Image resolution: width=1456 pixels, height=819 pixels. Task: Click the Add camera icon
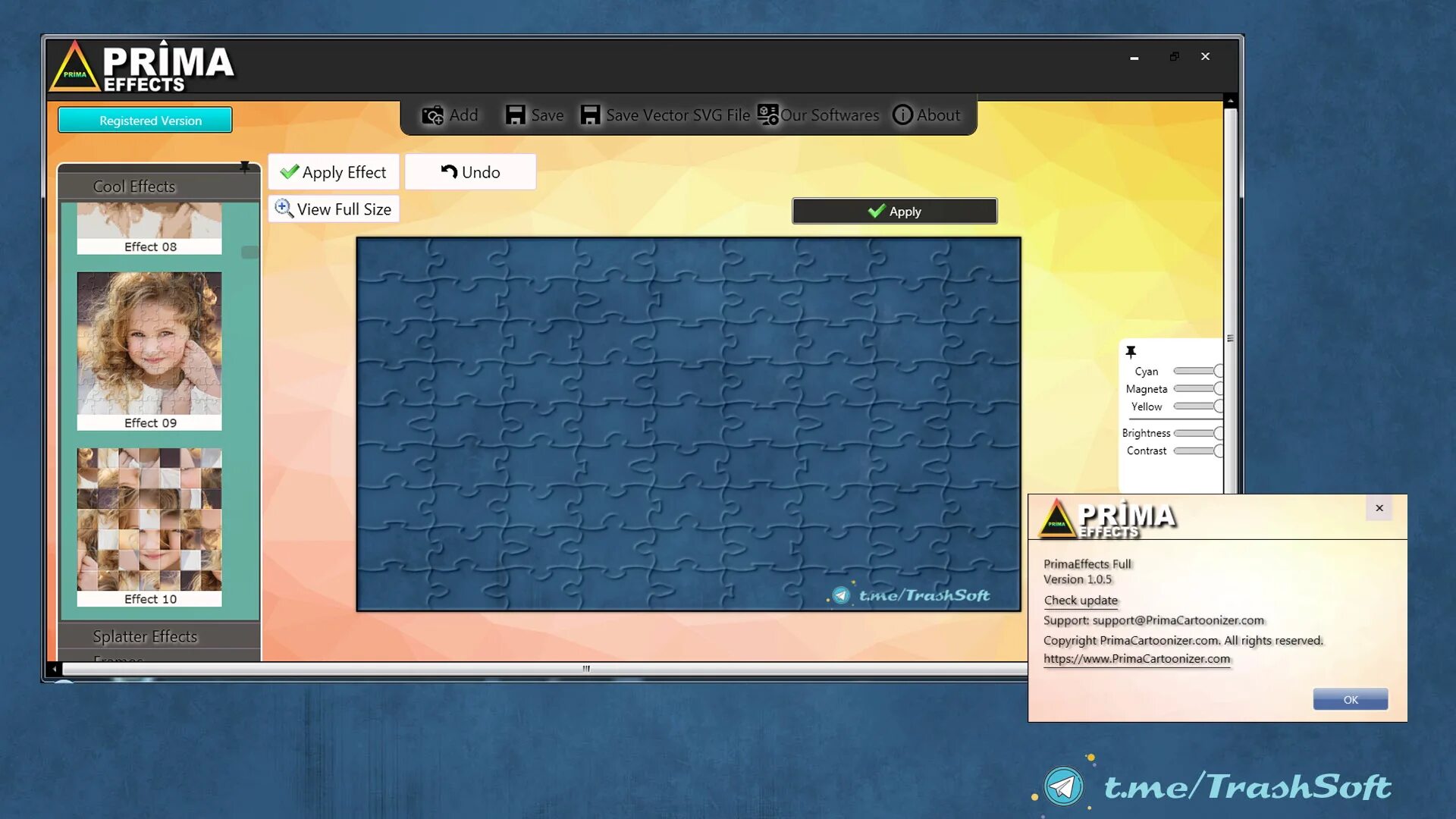click(x=432, y=115)
